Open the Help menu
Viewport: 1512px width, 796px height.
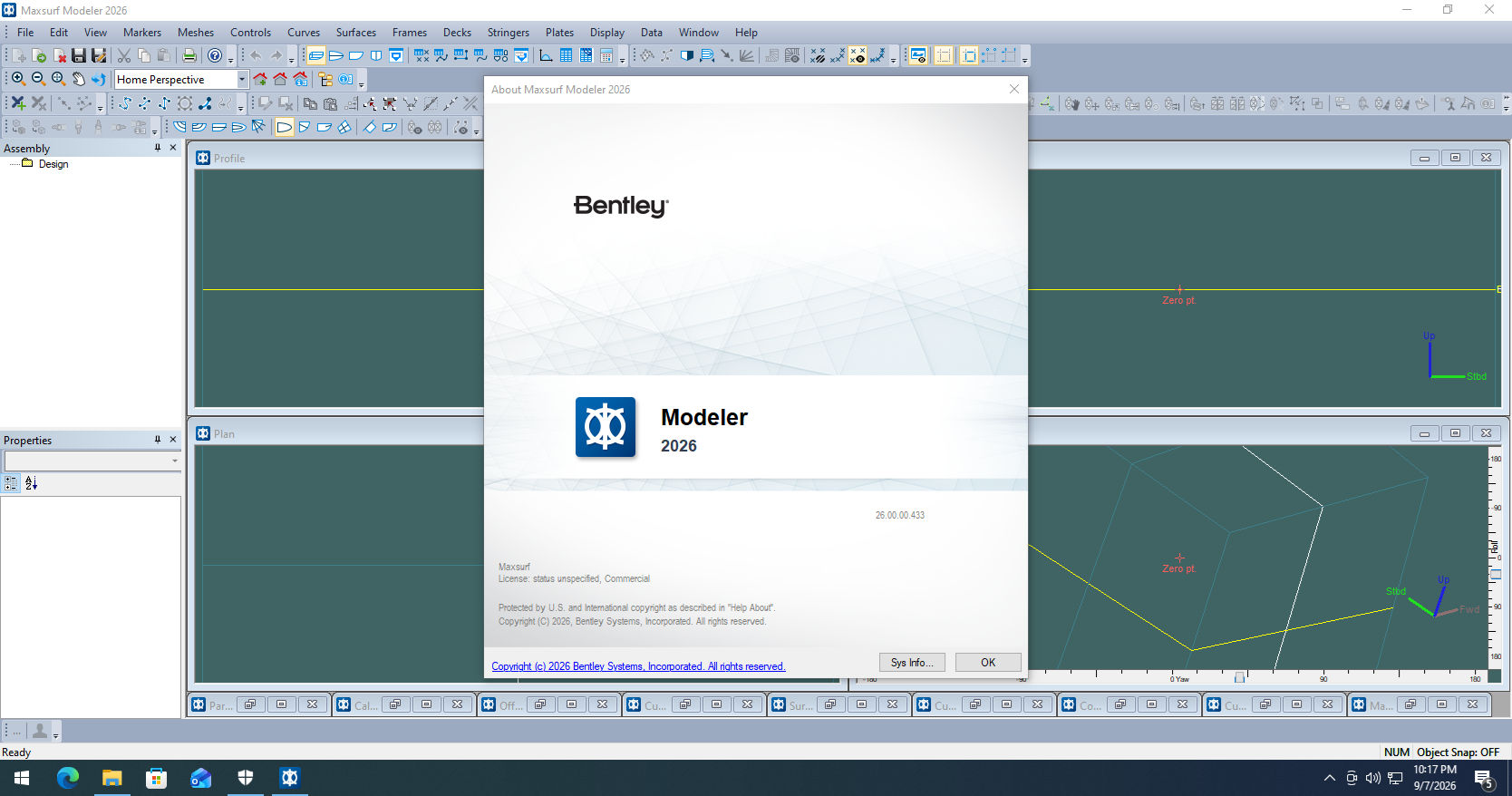(x=746, y=32)
